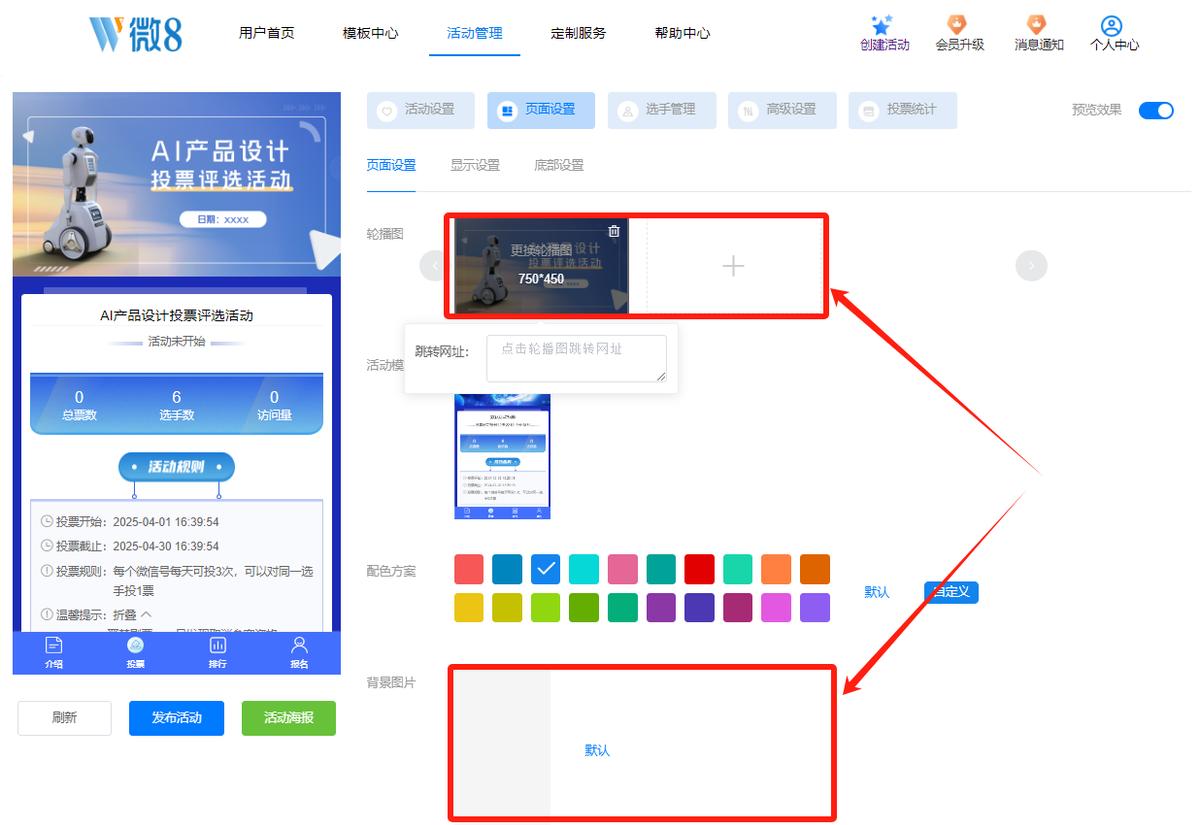This screenshot has width=1200, height=825.
Task: Pick the checked blue color swatch
Action: point(546,569)
